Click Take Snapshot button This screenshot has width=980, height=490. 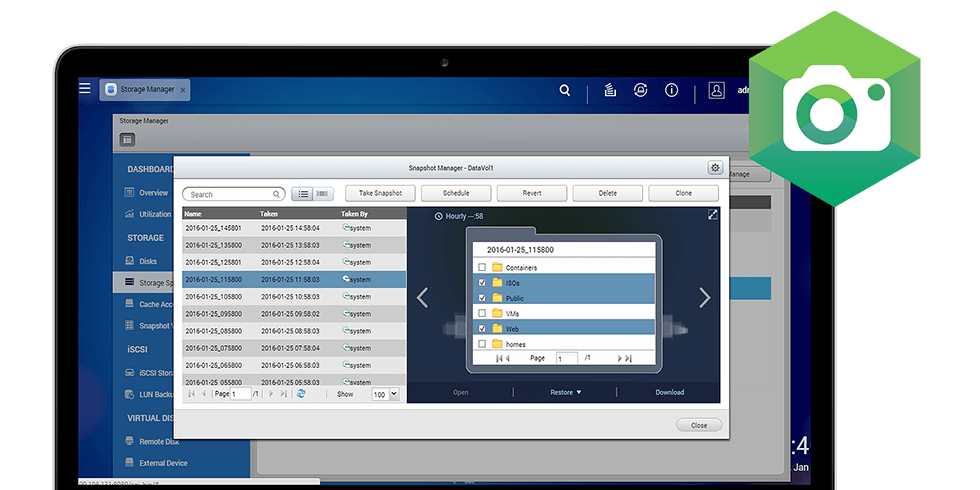pos(380,193)
